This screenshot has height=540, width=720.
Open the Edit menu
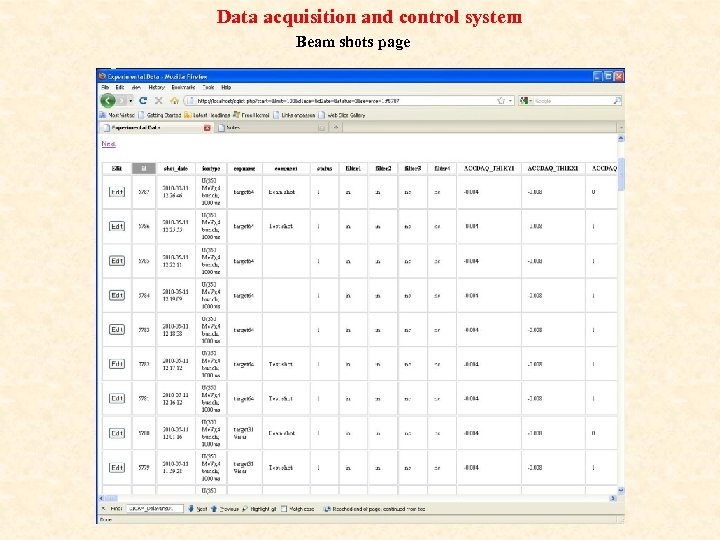120,87
